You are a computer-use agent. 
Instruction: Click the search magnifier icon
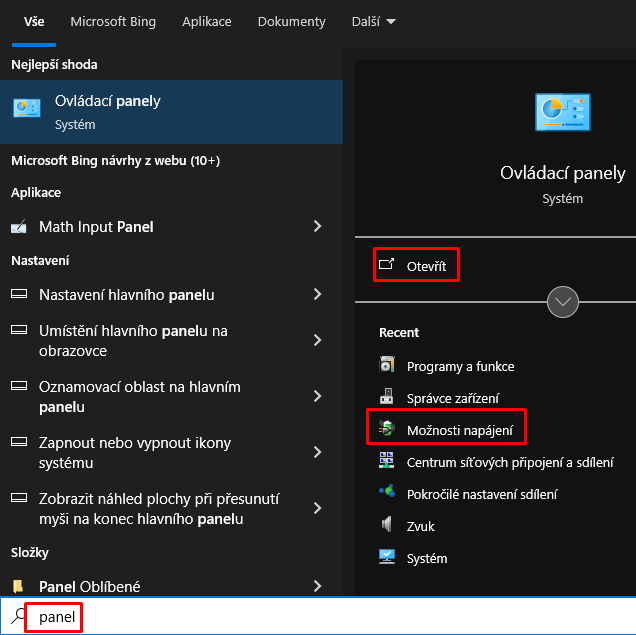tap(18, 616)
